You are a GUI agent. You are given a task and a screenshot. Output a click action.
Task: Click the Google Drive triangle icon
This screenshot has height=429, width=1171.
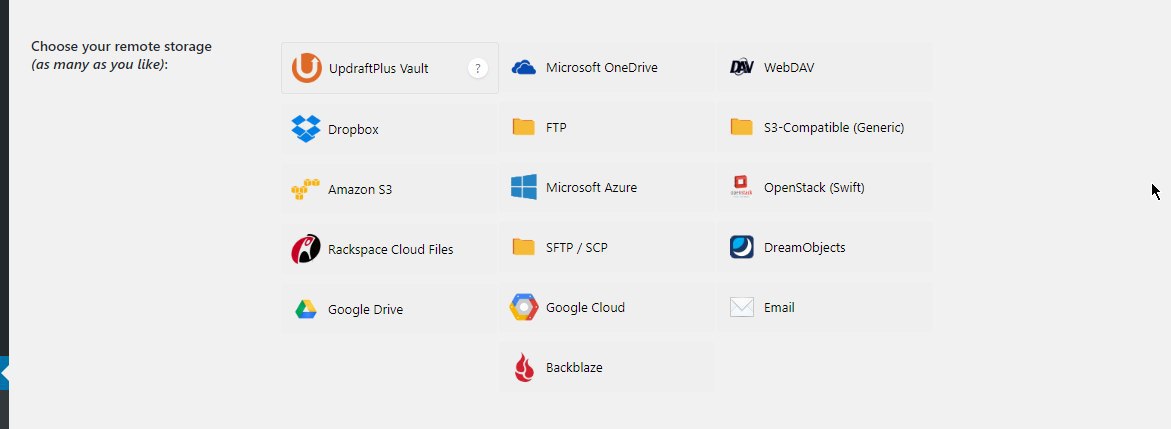pos(305,309)
